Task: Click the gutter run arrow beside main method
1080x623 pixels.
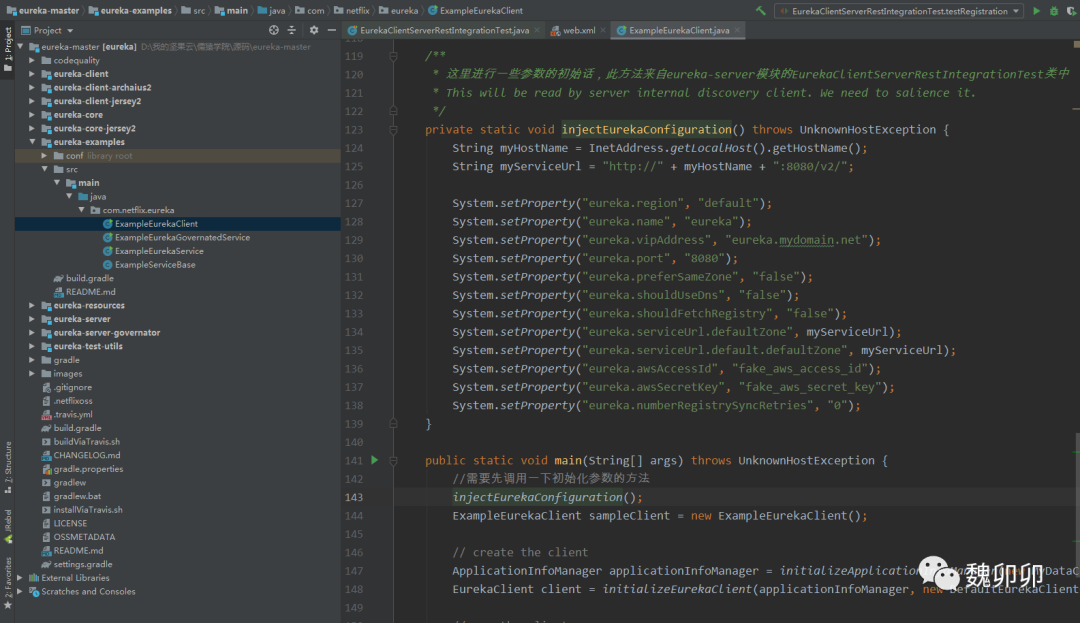Action: pos(375,460)
